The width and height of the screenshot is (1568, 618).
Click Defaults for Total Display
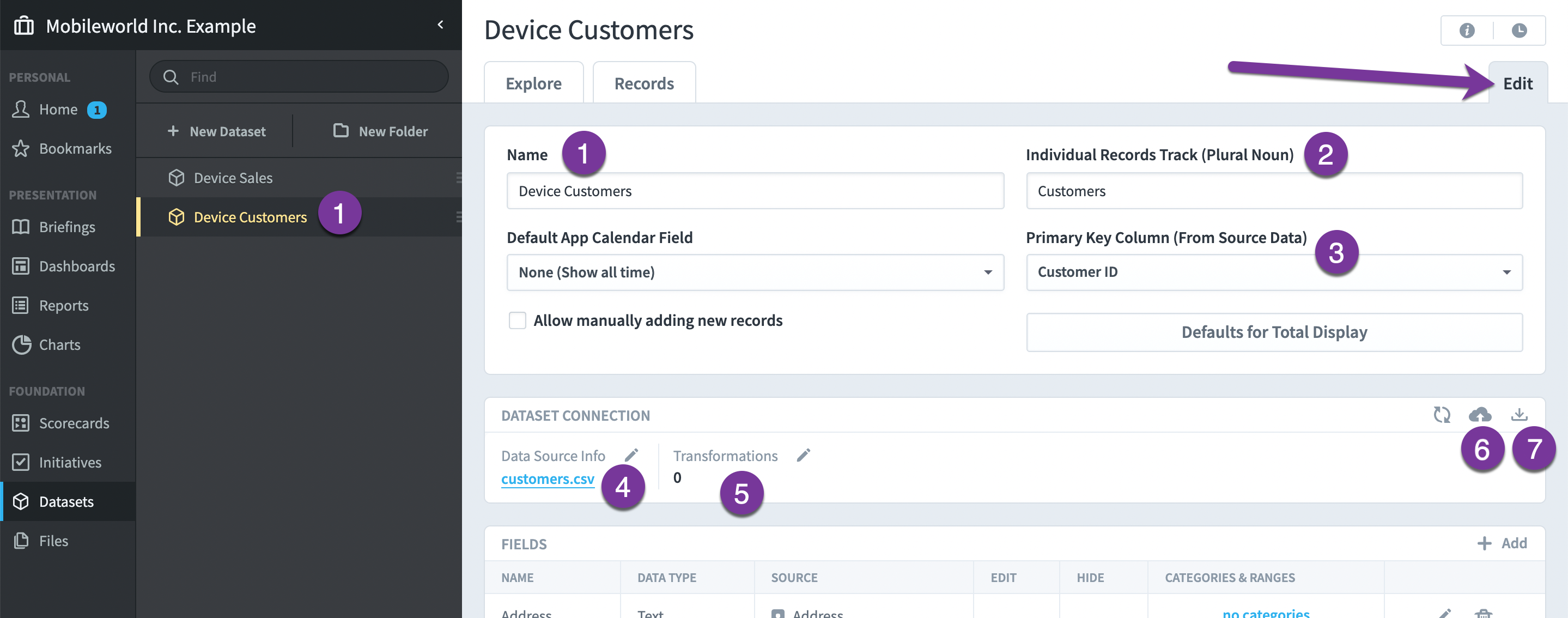click(x=1274, y=332)
